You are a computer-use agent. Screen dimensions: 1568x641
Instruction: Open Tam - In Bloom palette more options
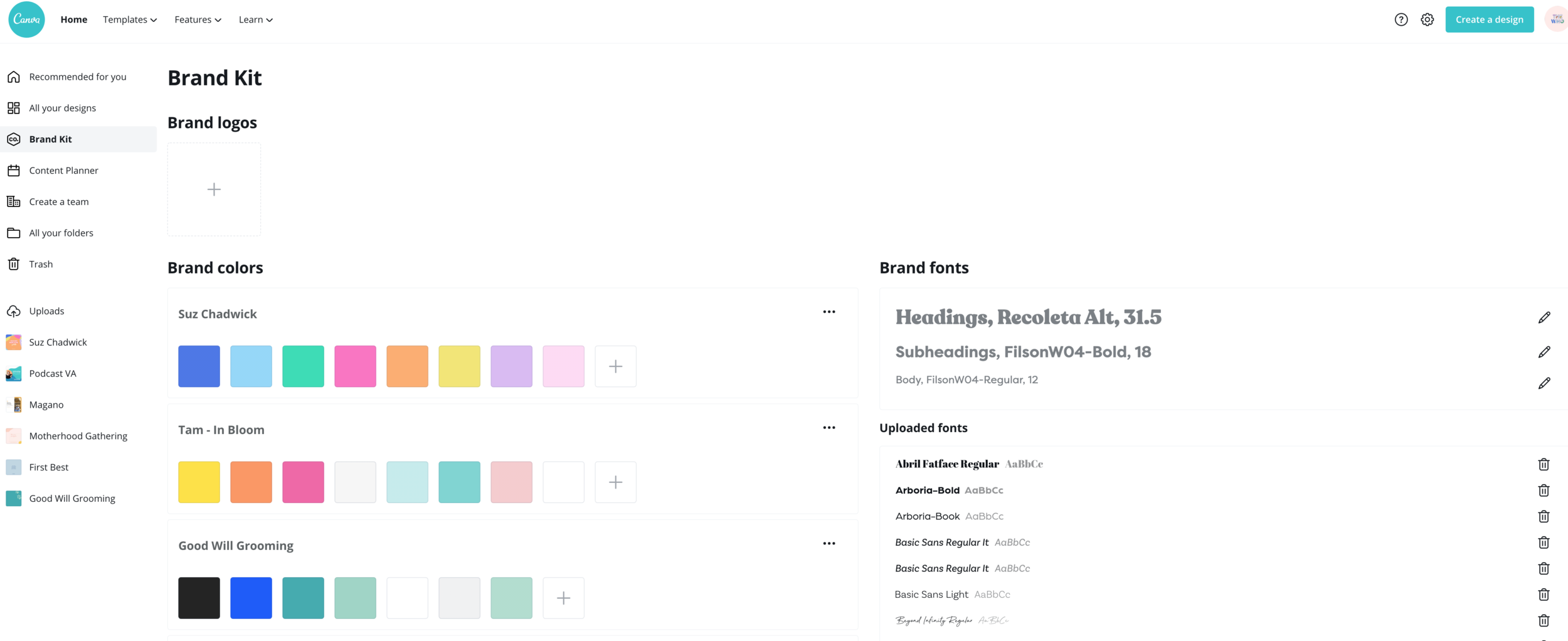coord(829,428)
